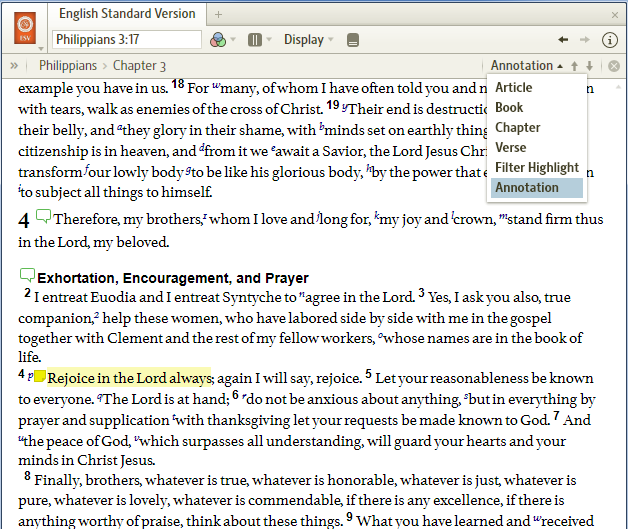Screen dimensions: 628x529
Task: Open the note icon before Therefore
Action: click(x=43, y=216)
